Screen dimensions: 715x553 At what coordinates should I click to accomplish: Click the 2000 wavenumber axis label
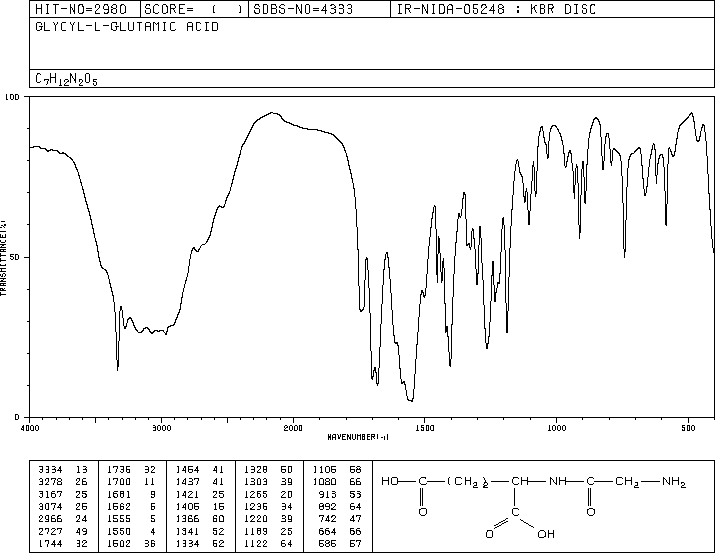[293, 428]
